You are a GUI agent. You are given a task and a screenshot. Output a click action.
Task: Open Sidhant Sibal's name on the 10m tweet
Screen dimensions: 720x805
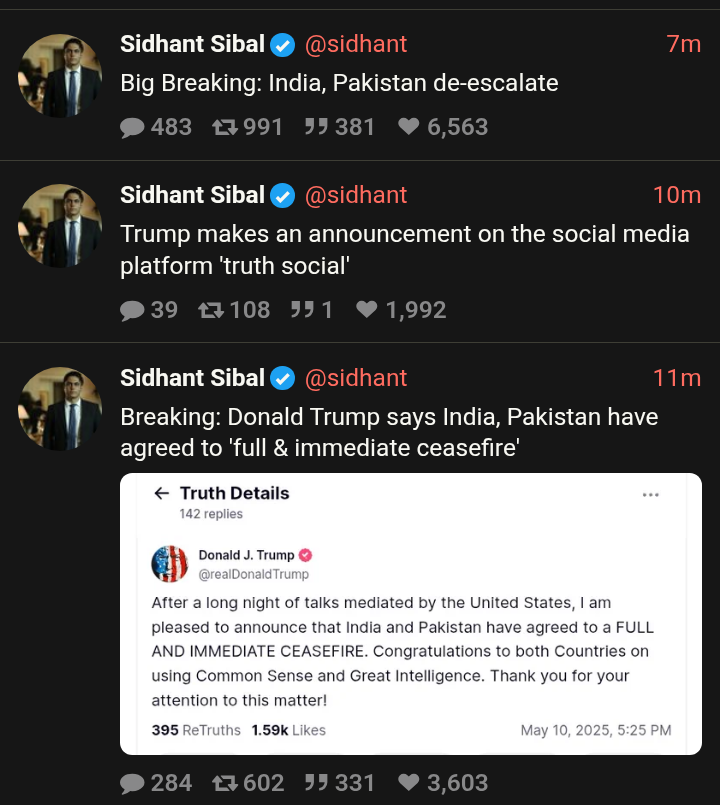coord(193,195)
